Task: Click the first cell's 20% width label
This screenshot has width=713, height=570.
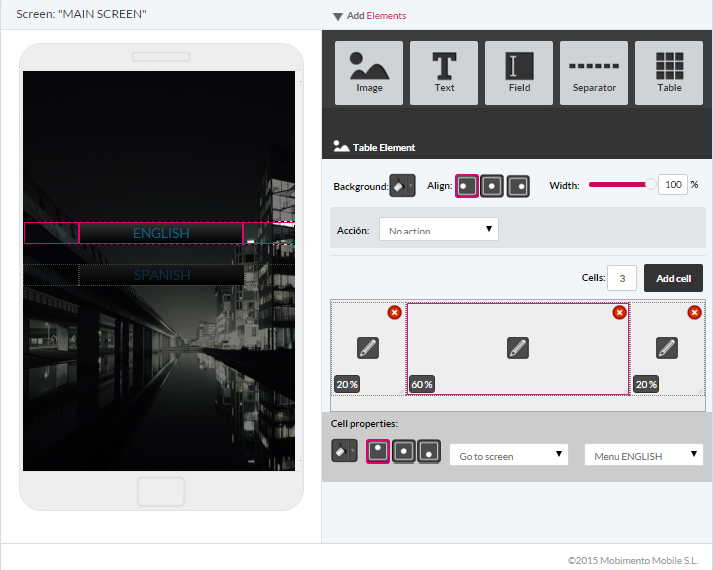Action: 347,385
